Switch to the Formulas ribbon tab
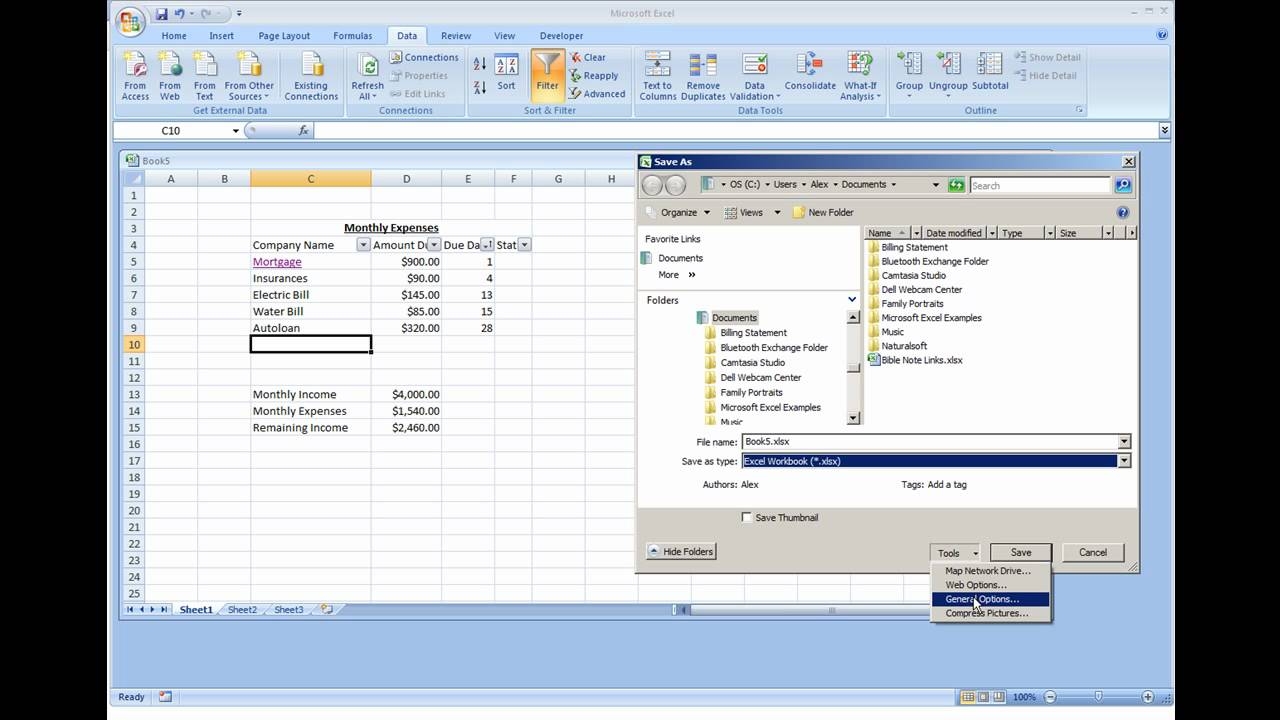1280x720 pixels. point(352,35)
